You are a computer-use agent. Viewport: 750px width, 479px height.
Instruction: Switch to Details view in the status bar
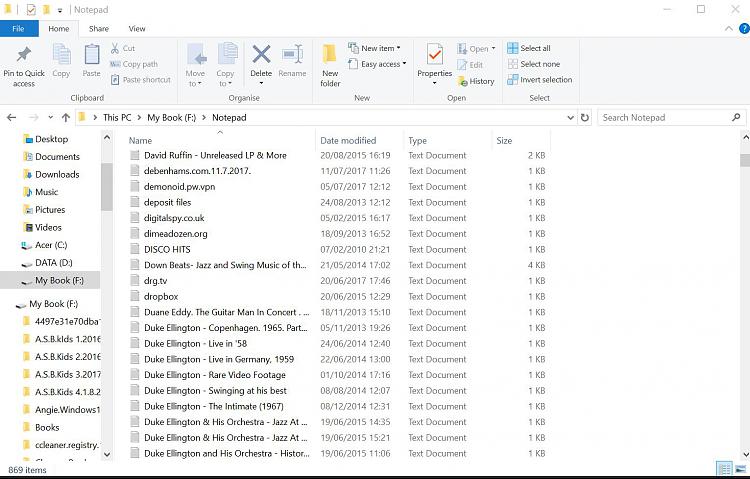coord(724,468)
